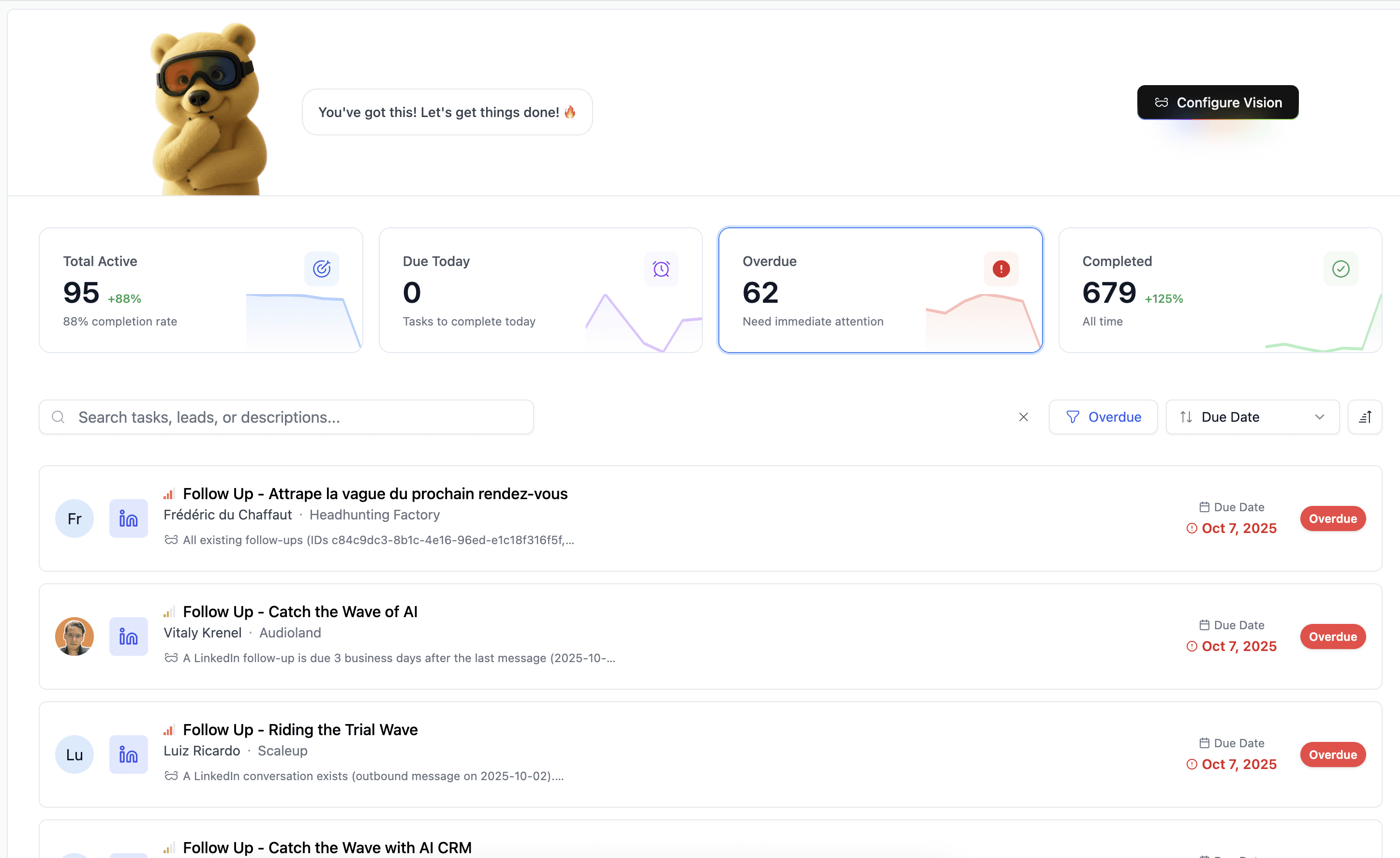Open Vitaly Krenel's profile photo
This screenshot has height=858, width=1400.
click(x=74, y=636)
